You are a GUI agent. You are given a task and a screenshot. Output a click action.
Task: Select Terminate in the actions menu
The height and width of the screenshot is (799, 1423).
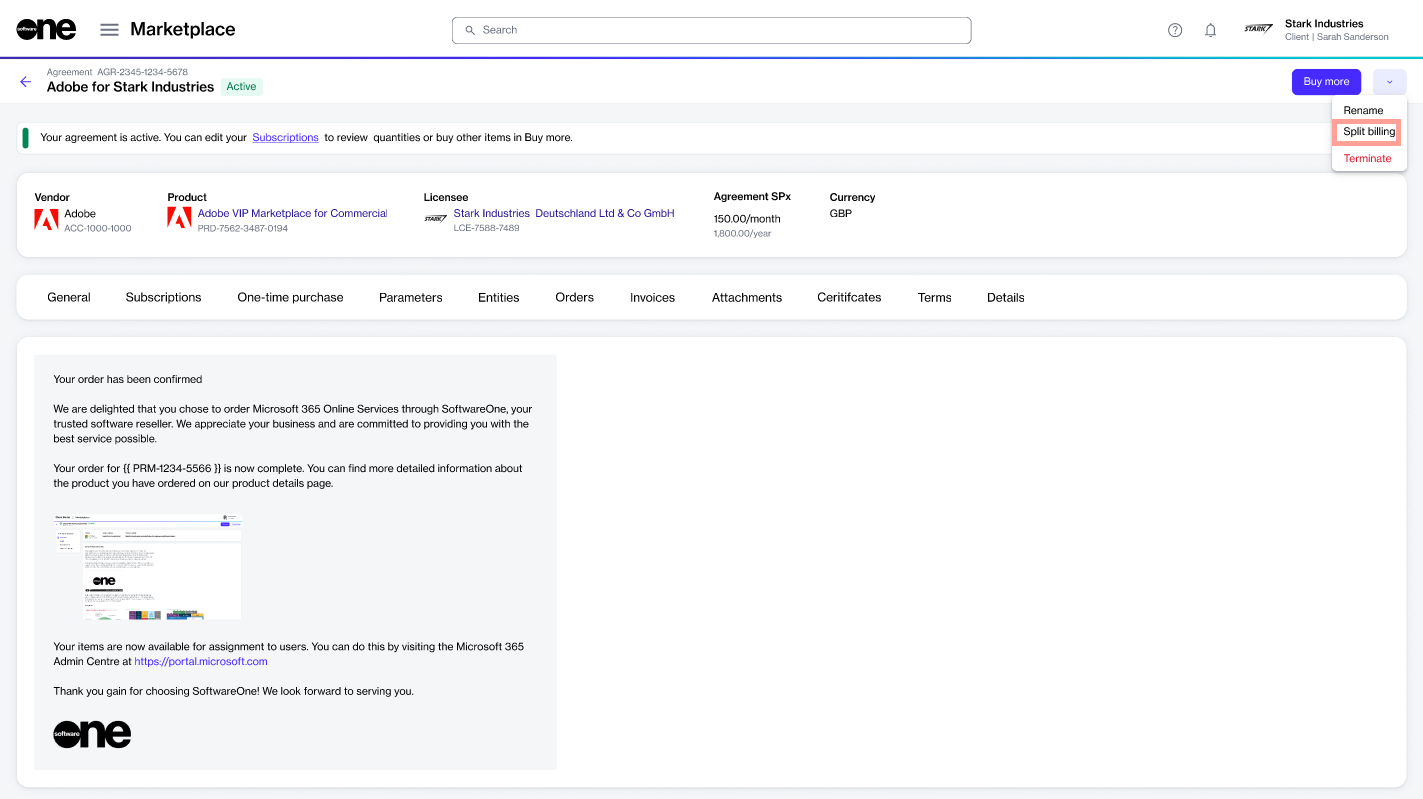[x=1367, y=158]
